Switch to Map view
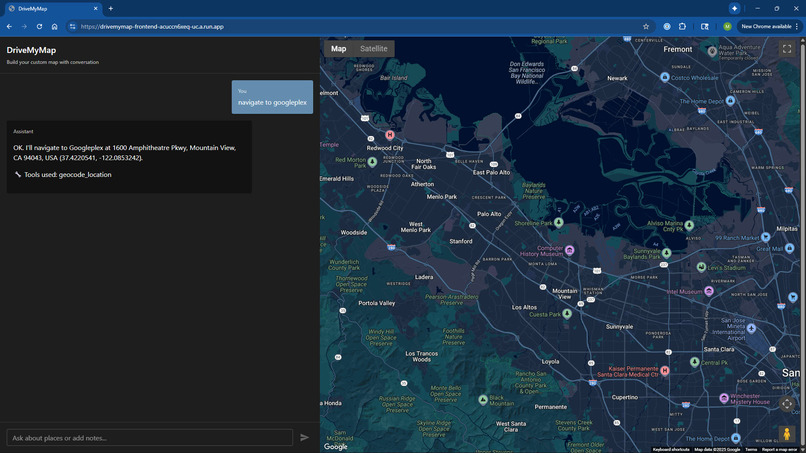 coord(338,49)
